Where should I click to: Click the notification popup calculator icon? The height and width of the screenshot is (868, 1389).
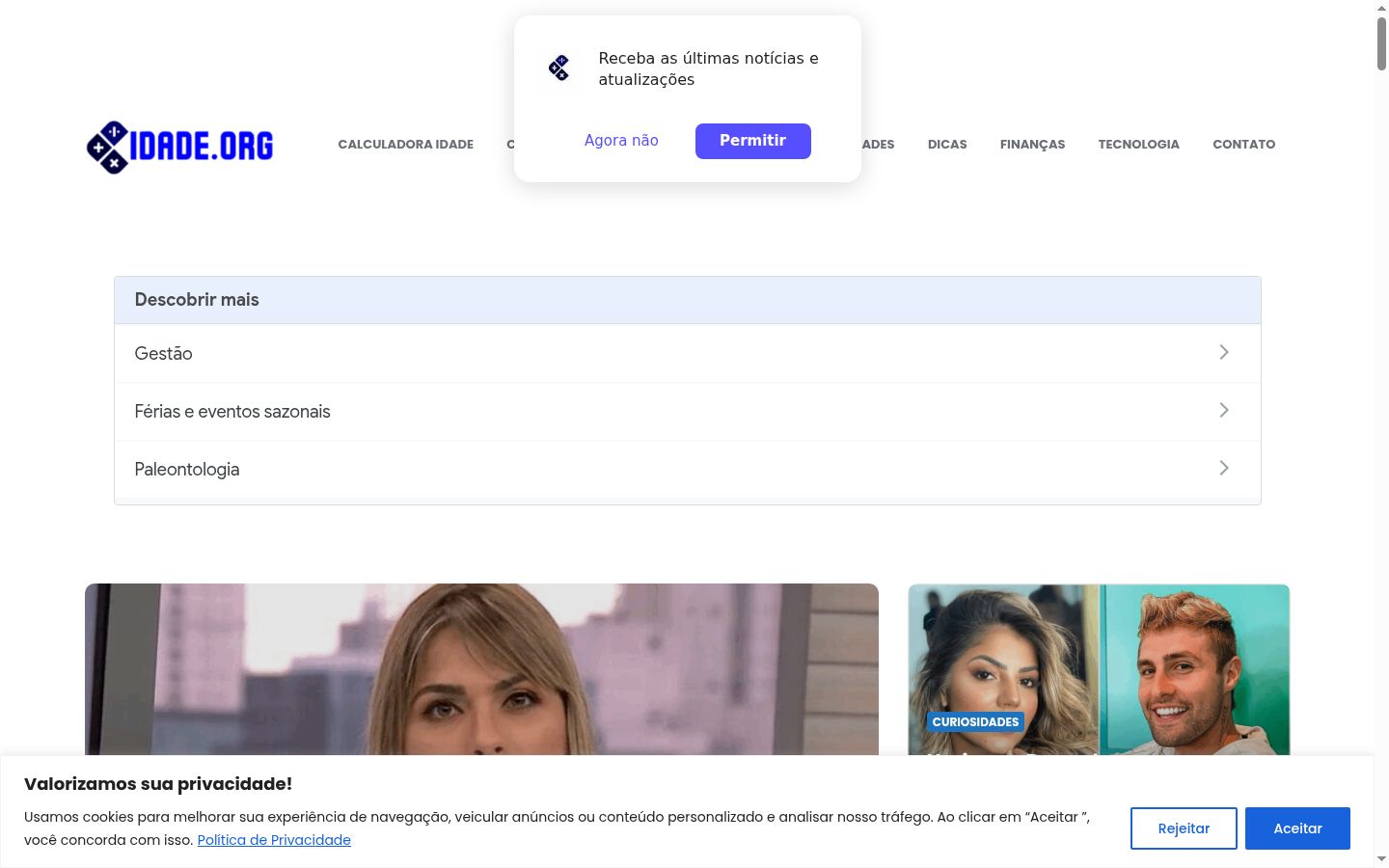pyautogui.click(x=559, y=68)
